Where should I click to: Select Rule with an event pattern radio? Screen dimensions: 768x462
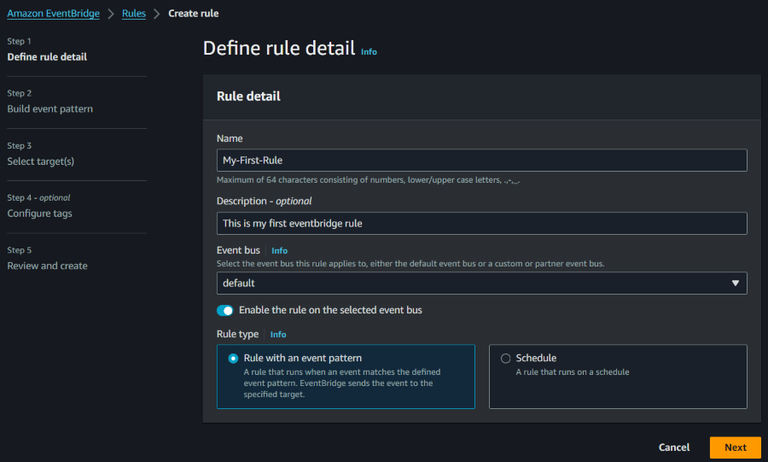coord(233,358)
